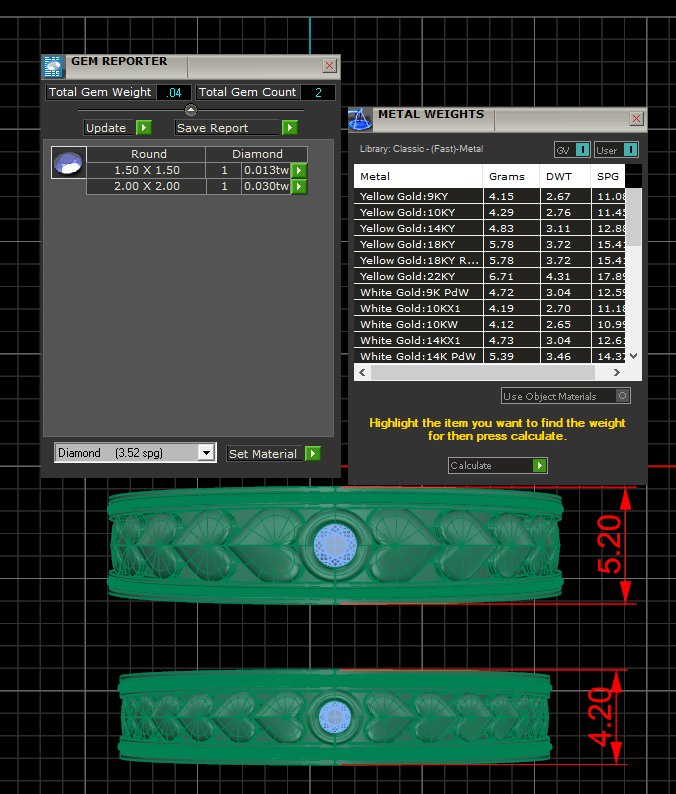Click the blue gem on the 5.20 ring
Viewport: 676px width, 794px height.
(335, 545)
